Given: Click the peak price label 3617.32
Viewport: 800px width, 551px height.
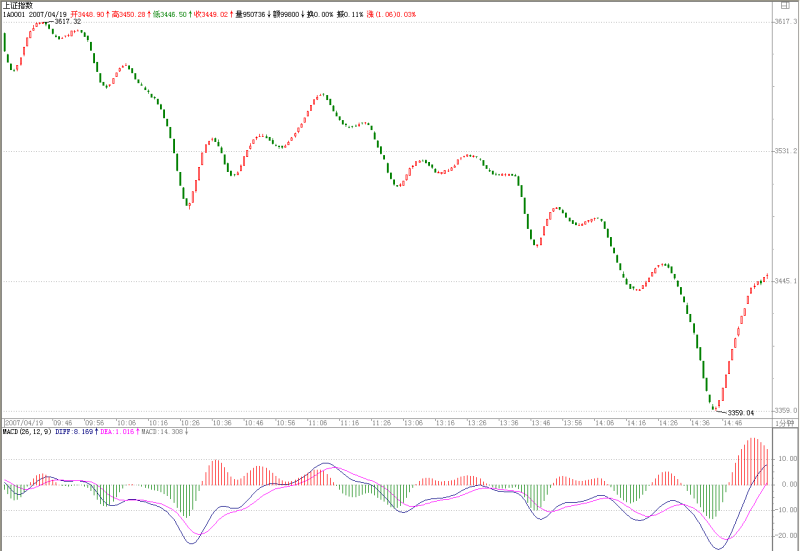Looking at the screenshot, I should pos(68,21).
